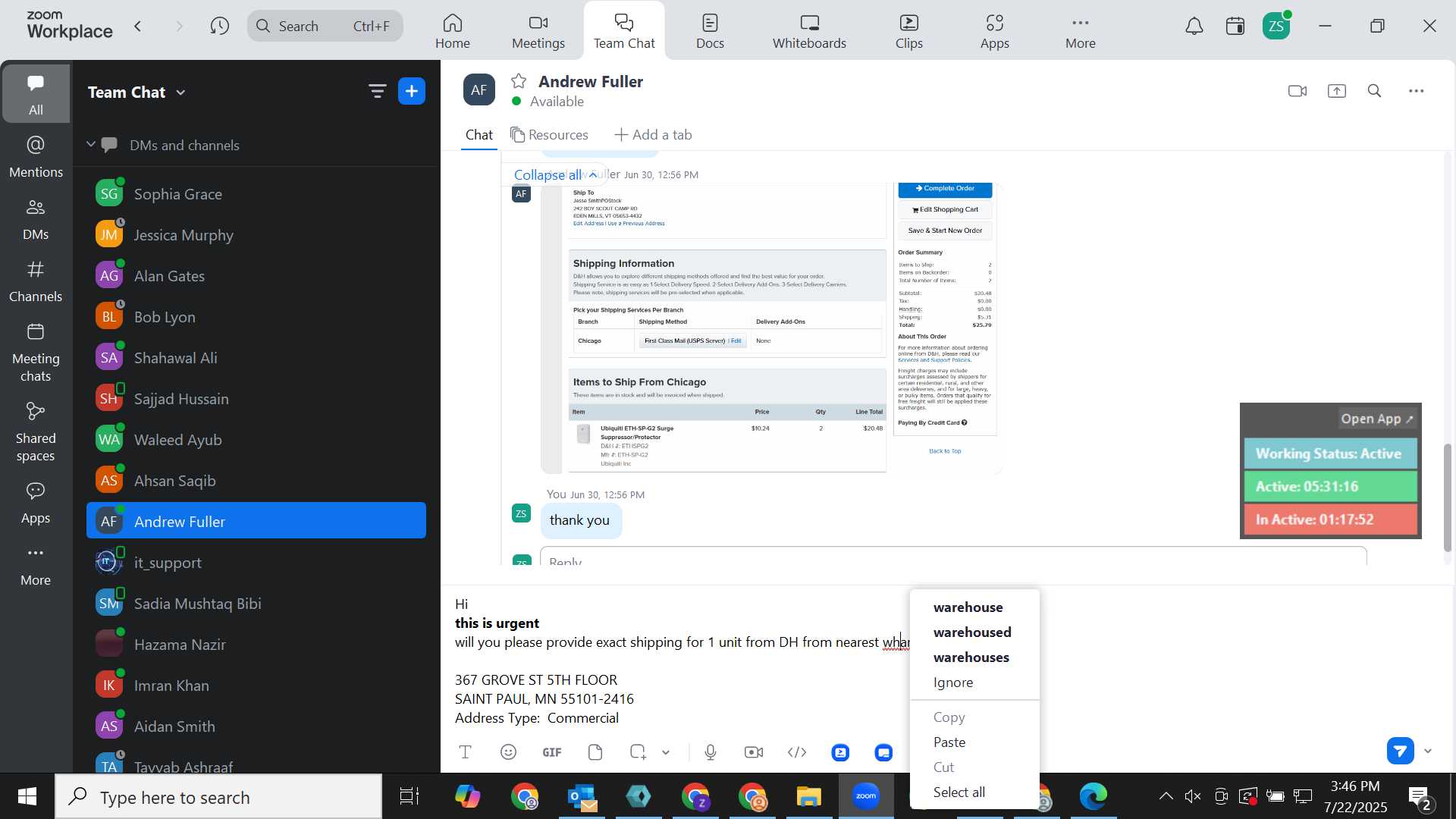The height and width of the screenshot is (819, 1456).
Task: Open Shared spaces in the sidebar
Action: pyautogui.click(x=36, y=432)
